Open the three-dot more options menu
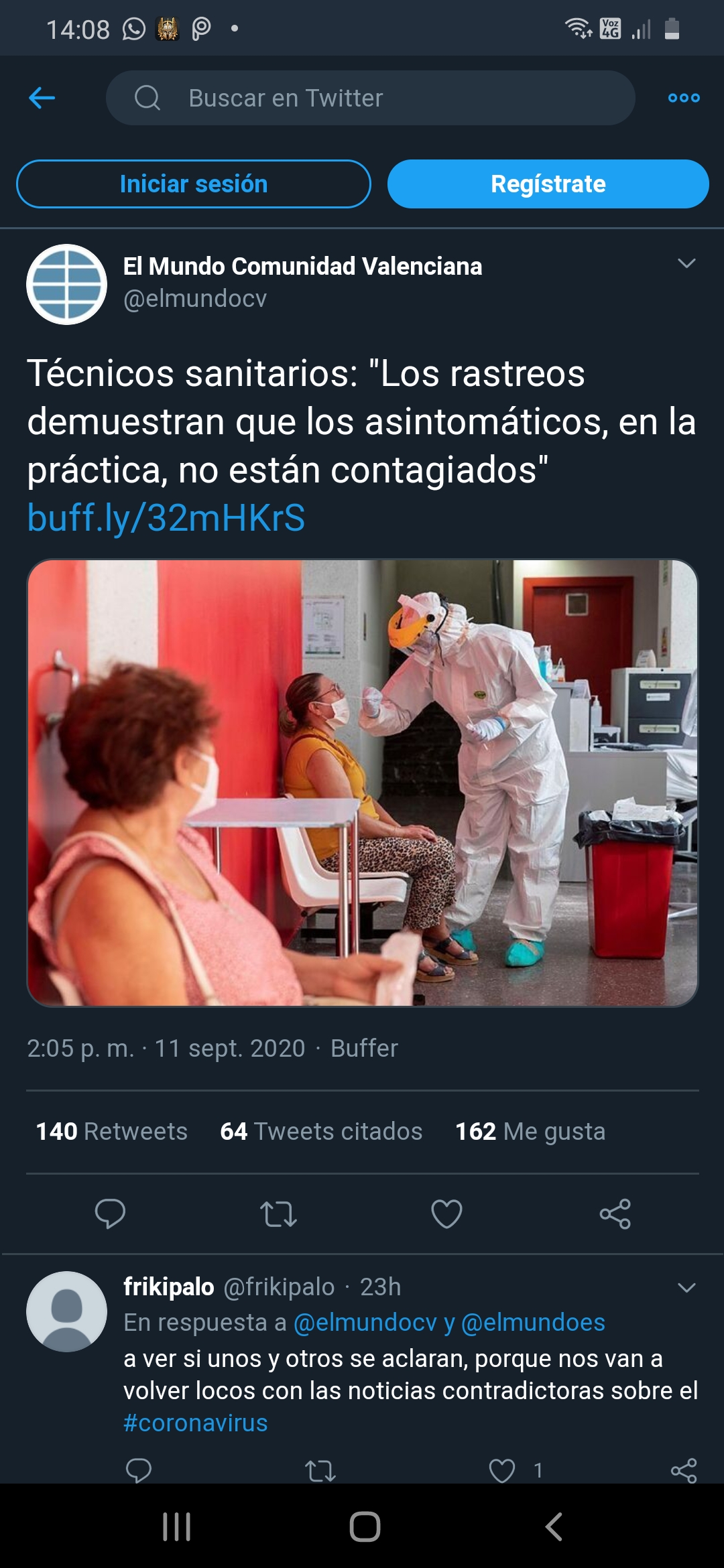724x1568 pixels. [684, 98]
